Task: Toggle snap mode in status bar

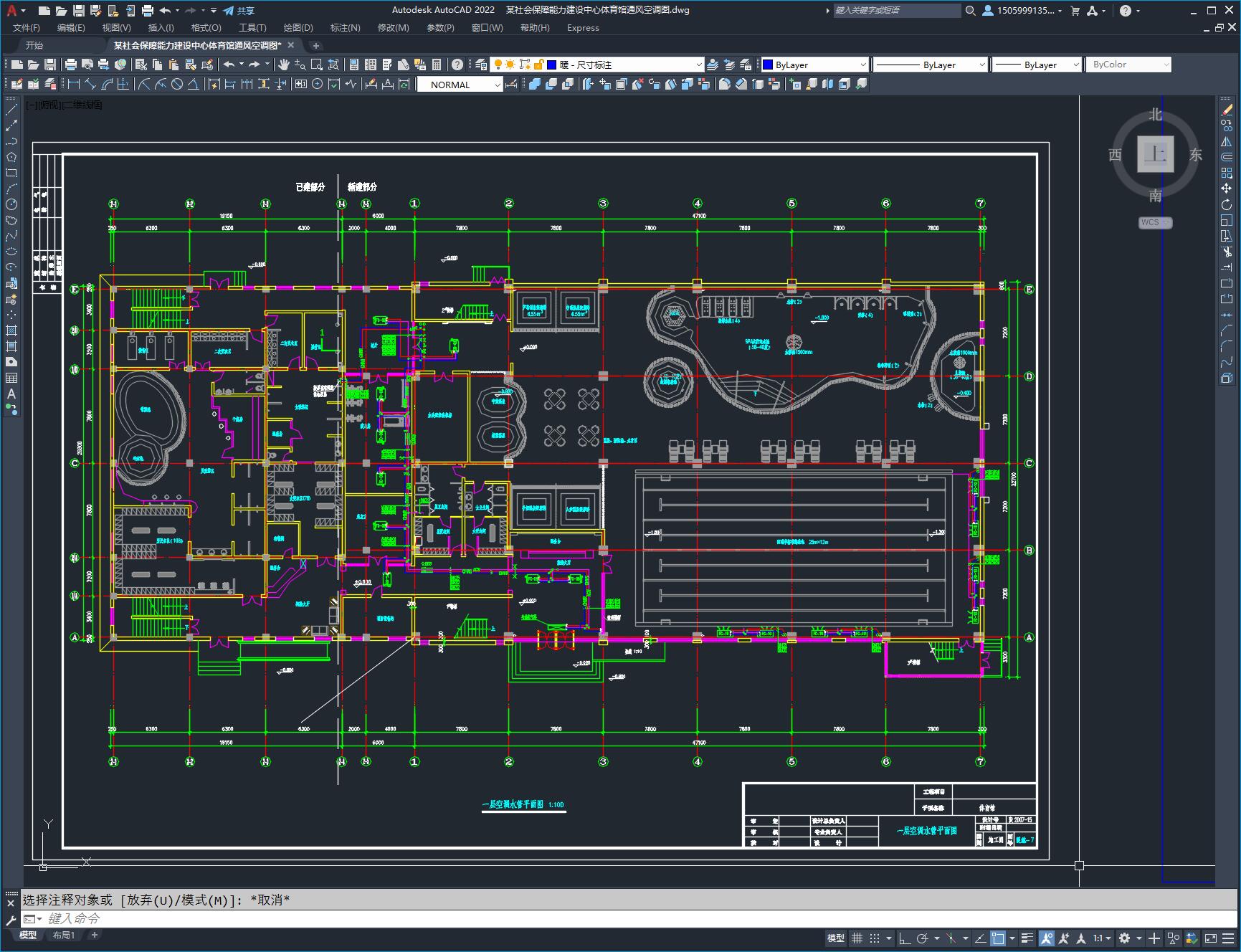Action: 874,938
